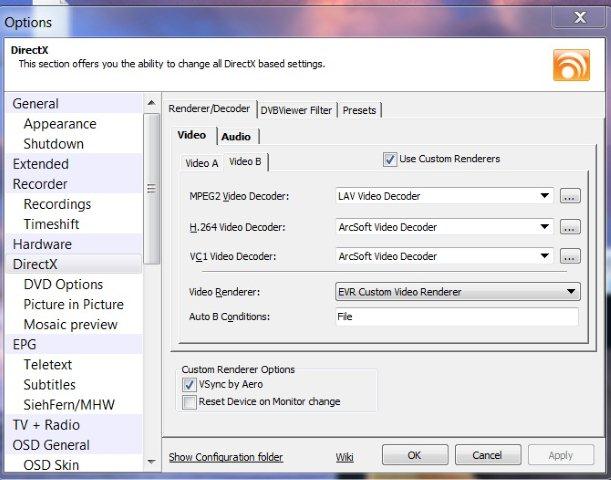
Task: Open the Video Renderer dropdown list
Action: 570,292
